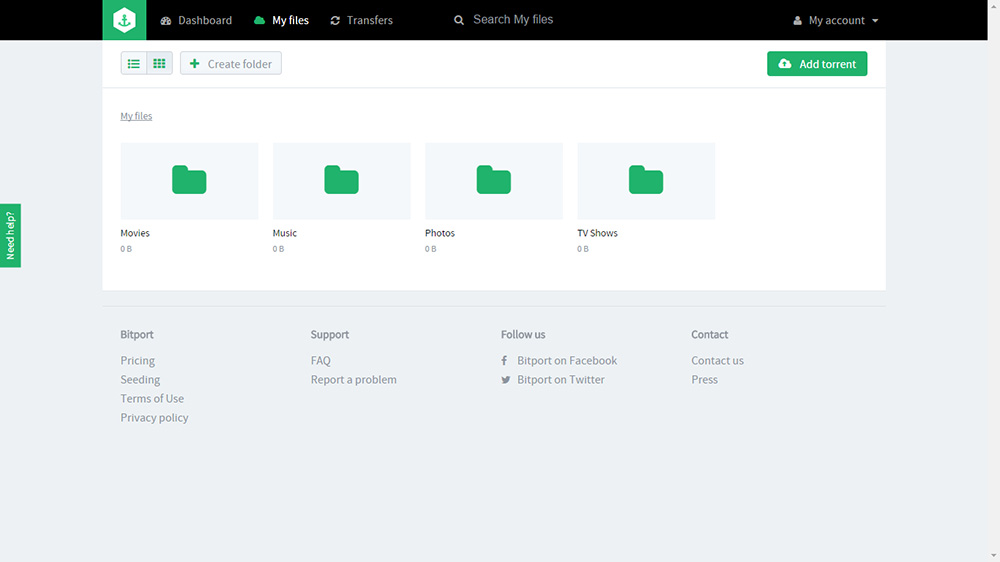Open the Terms of Use link
Screen dimensions: 1000x562
(x=152, y=399)
